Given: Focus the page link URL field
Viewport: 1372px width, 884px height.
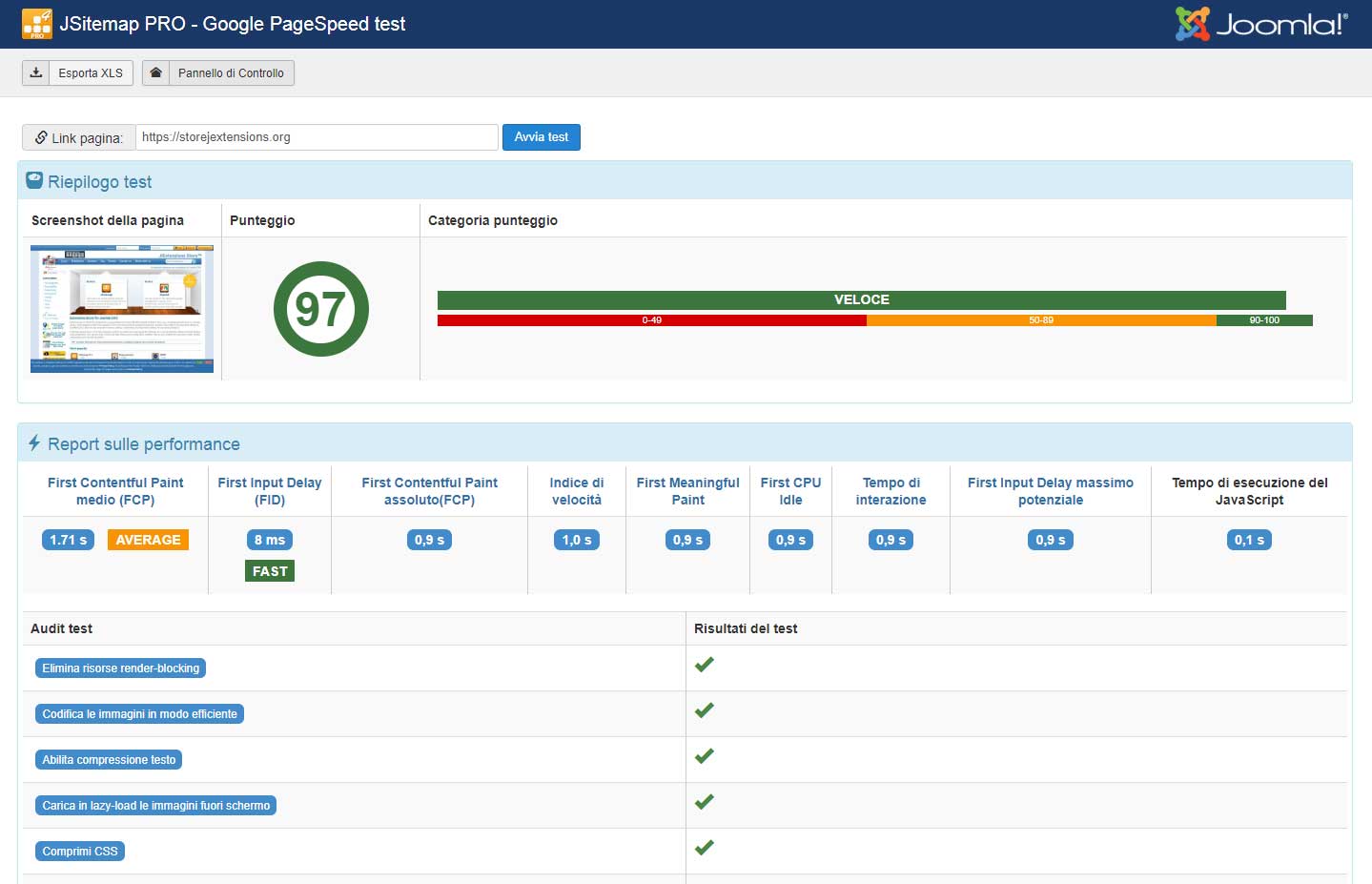Looking at the screenshot, I should (317, 137).
